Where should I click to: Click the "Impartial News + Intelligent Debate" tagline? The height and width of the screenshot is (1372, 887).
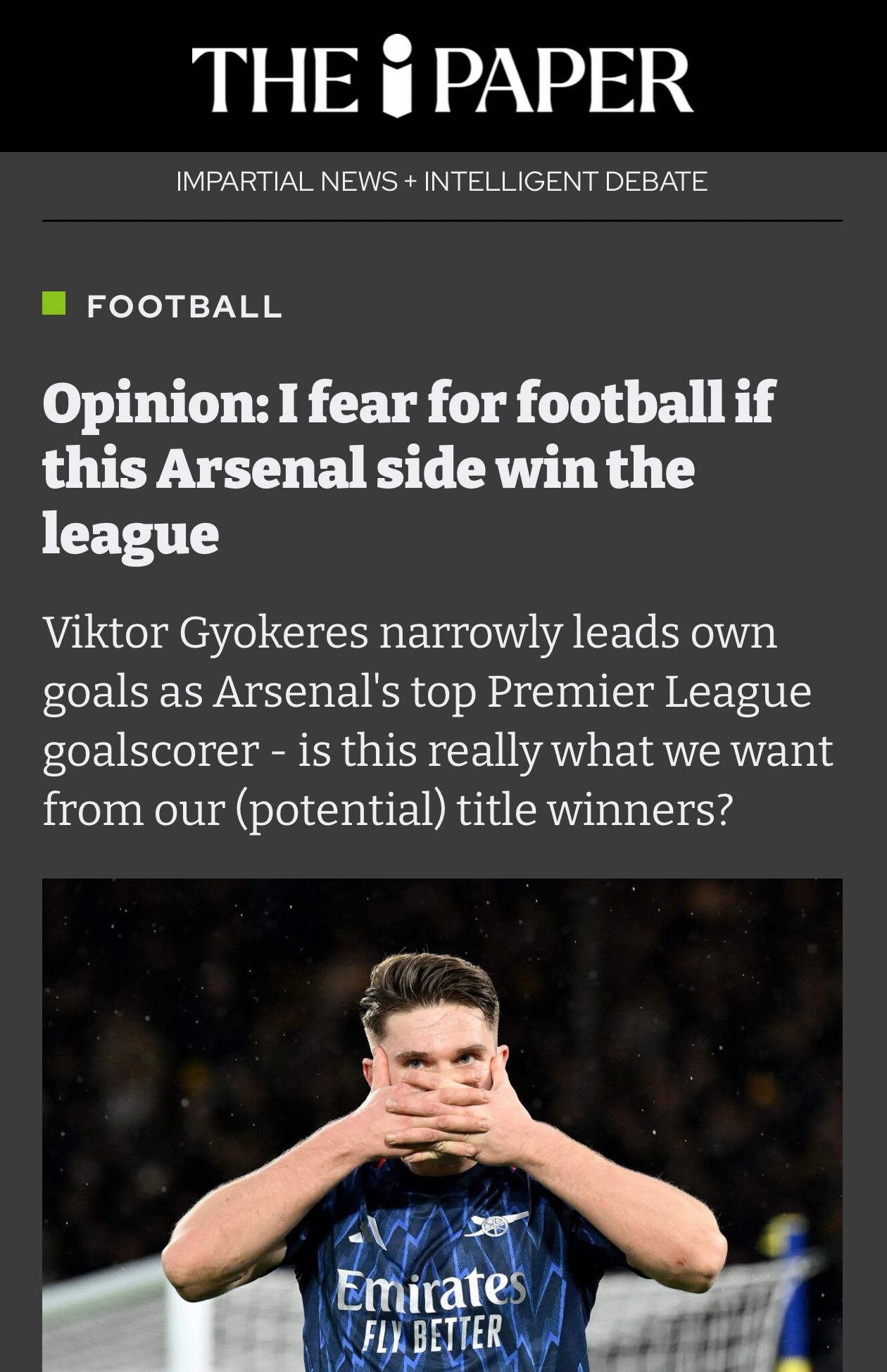click(x=441, y=182)
